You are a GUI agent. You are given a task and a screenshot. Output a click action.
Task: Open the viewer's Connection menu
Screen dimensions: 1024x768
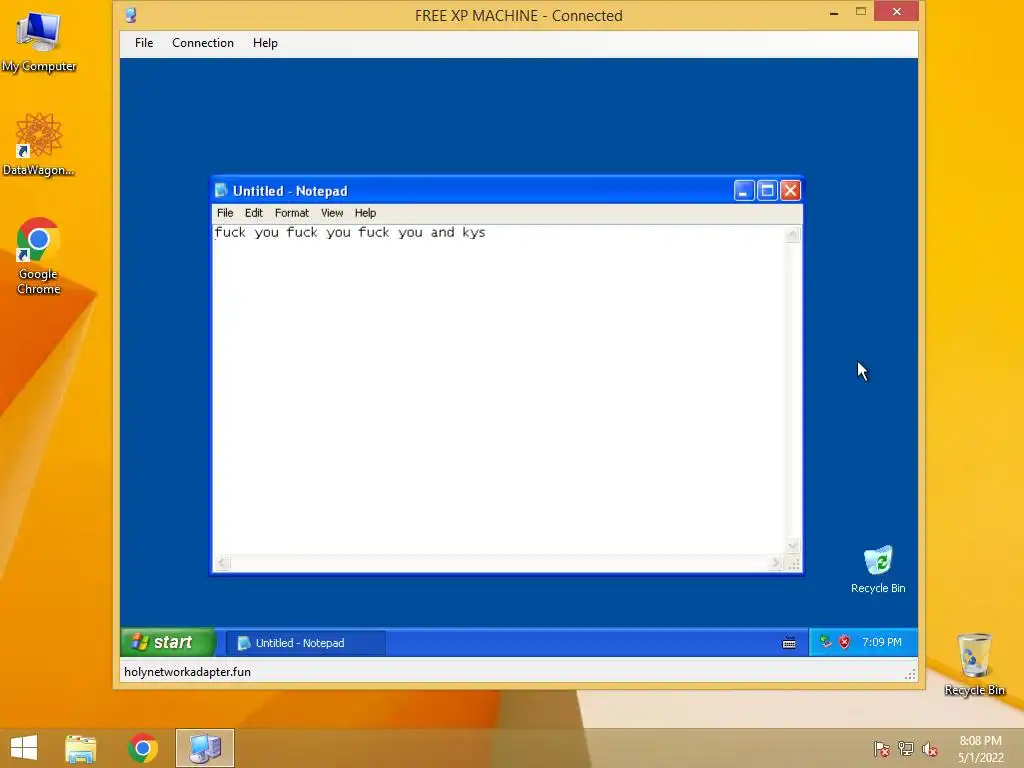tap(202, 42)
